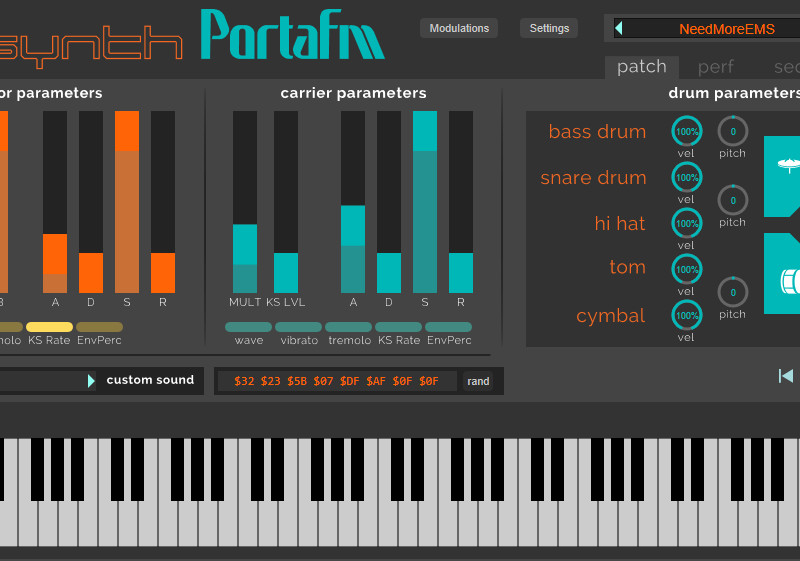Image resolution: width=800 pixels, height=561 pixels.
Task: Open the Modulations panel
Action: (459, 28)
